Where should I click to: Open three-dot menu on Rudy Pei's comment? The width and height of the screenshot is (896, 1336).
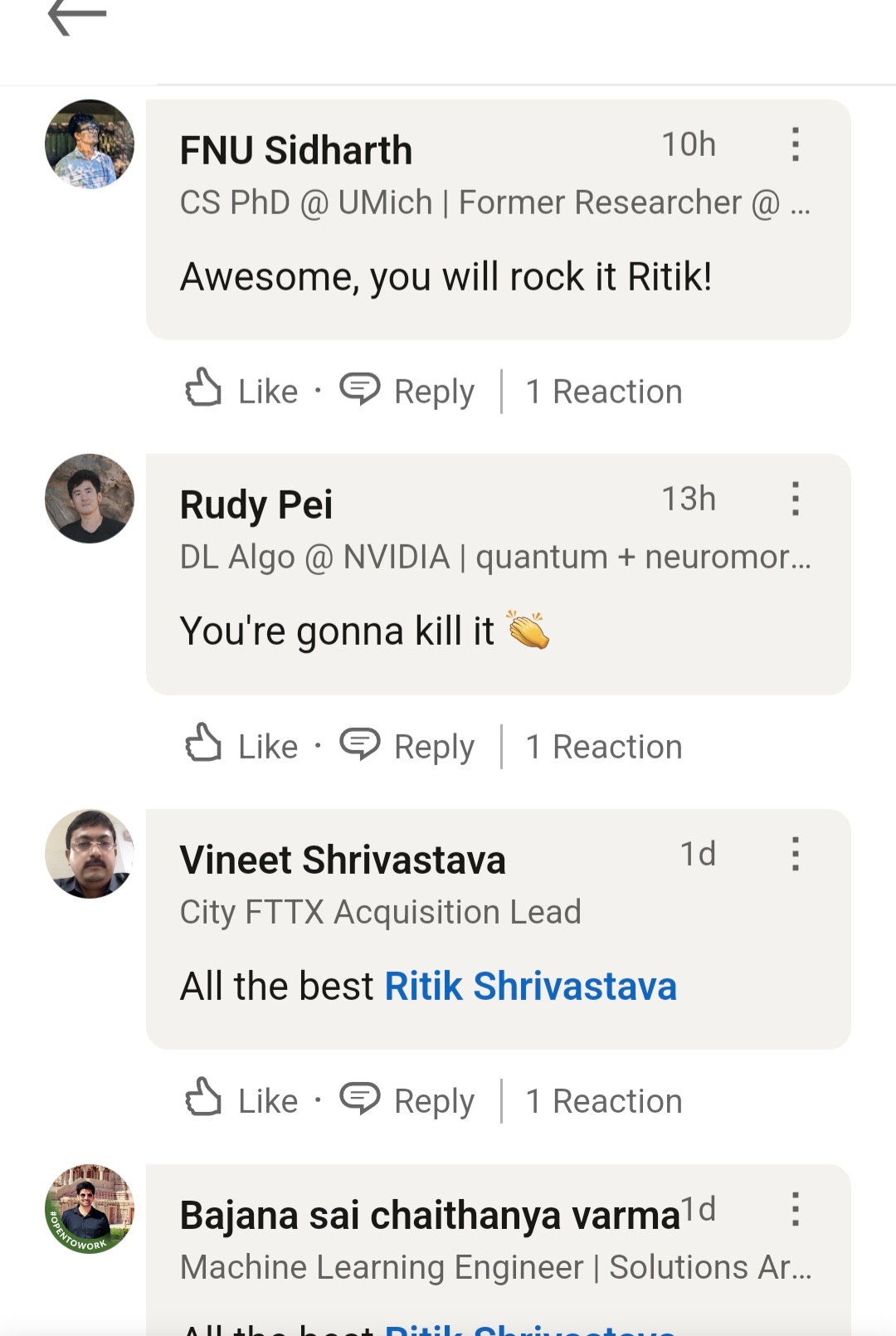795,499
